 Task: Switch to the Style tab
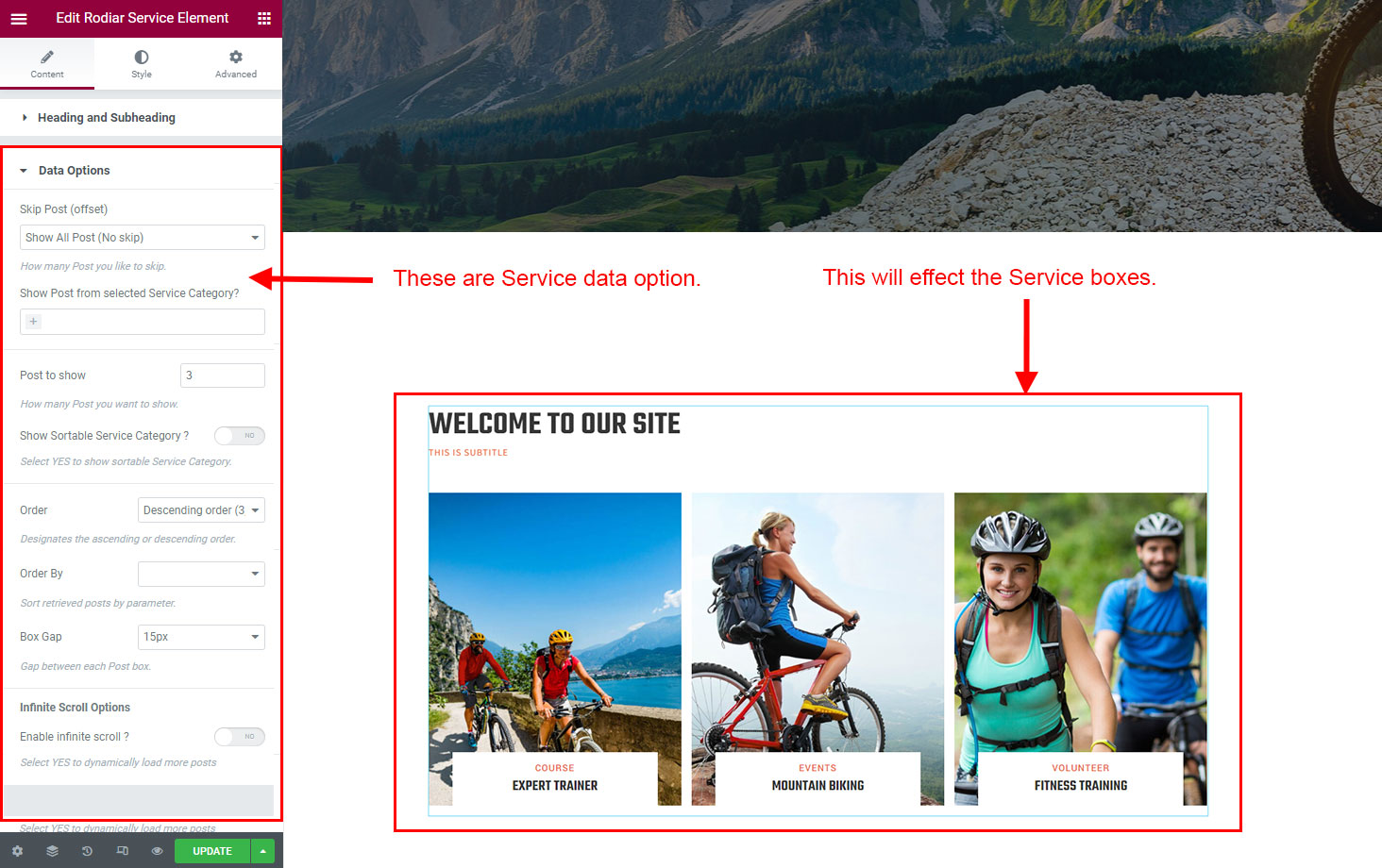[x=142, y=63]
